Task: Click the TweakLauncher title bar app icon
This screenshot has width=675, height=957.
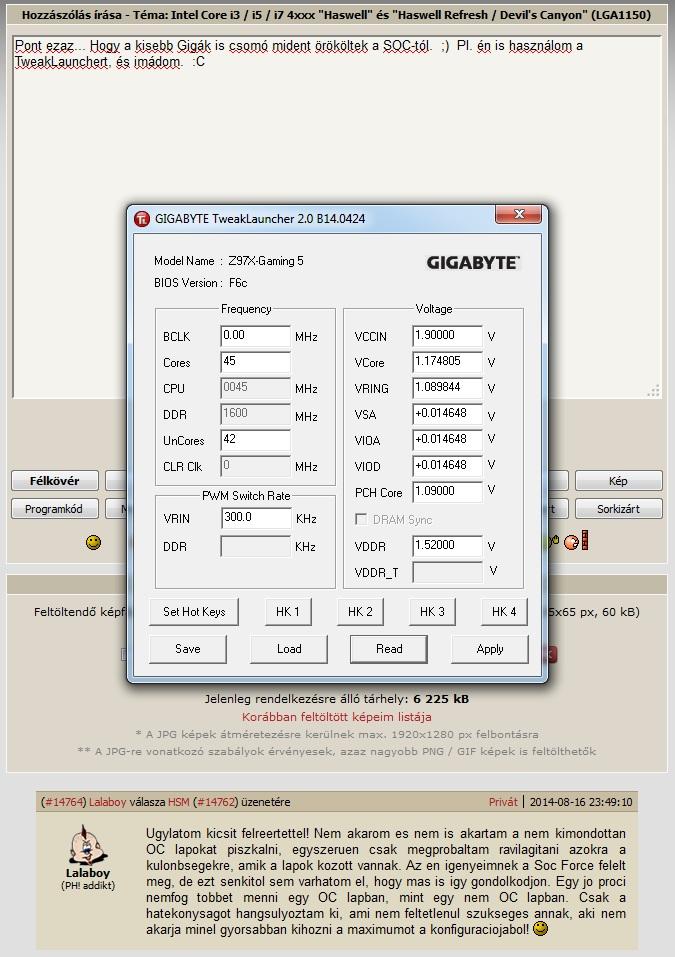Action: tap(142, 218)
